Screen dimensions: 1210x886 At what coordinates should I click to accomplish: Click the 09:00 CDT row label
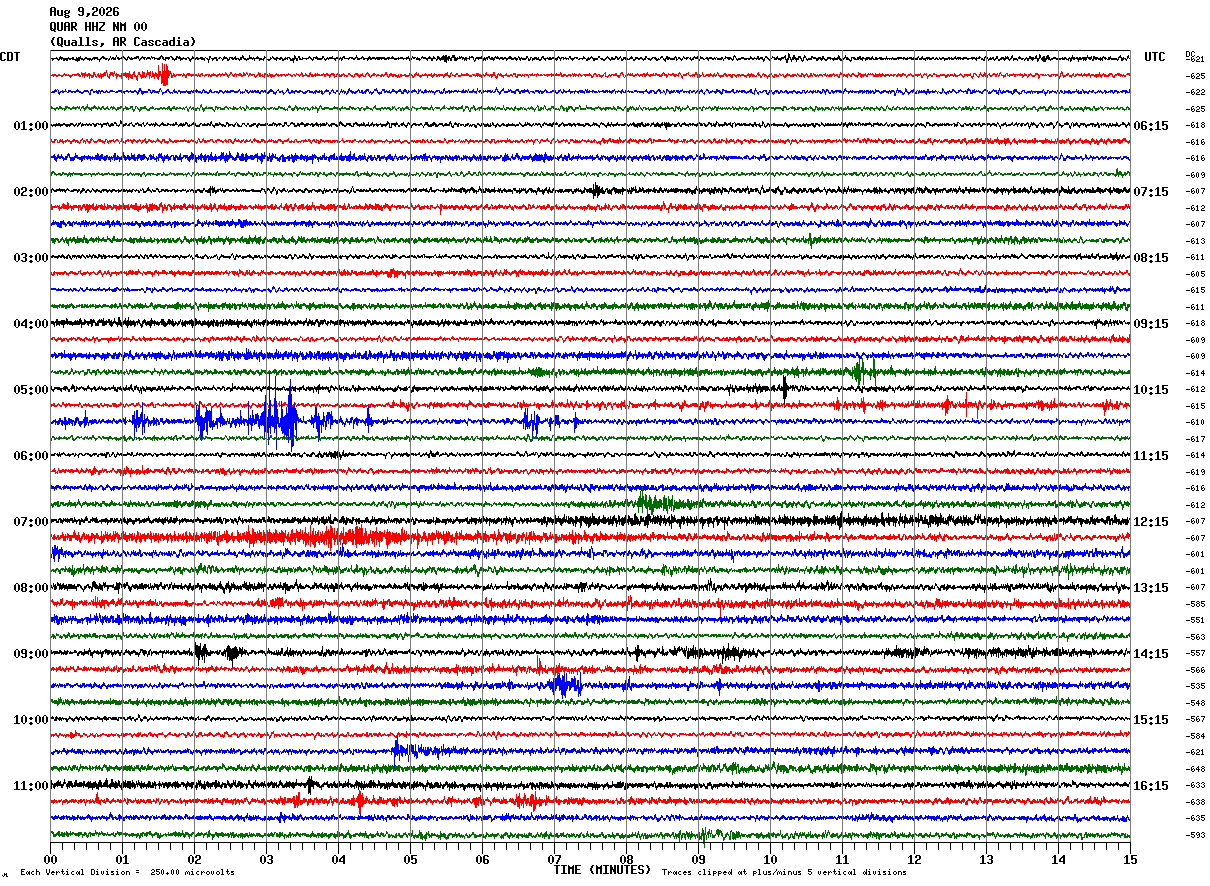[x=30, y=654]
